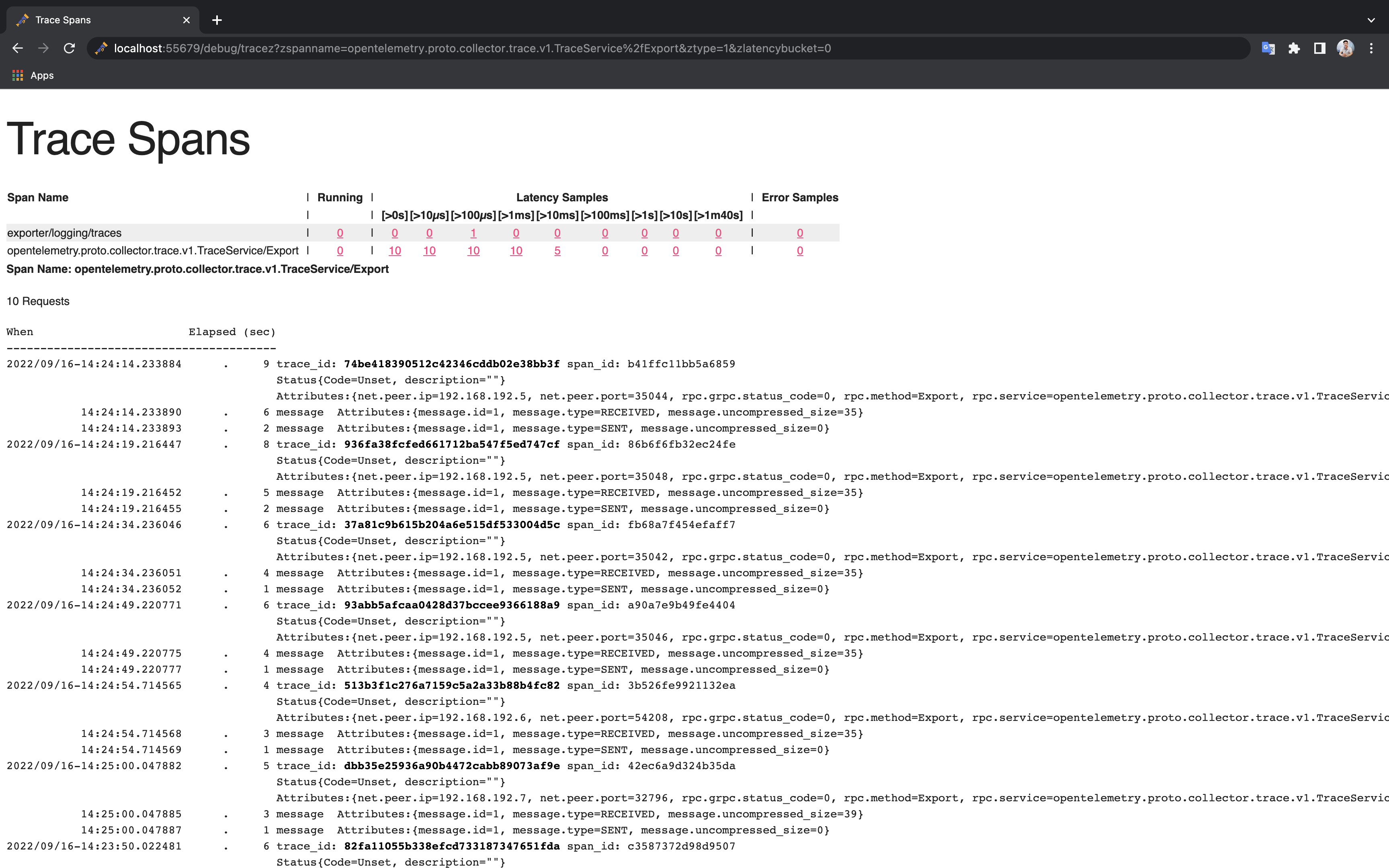This screenshot has height=868, width=1389.
Task: Open the >1ms latency samples for TraceService/Export
Action: [x=516, y=251]
